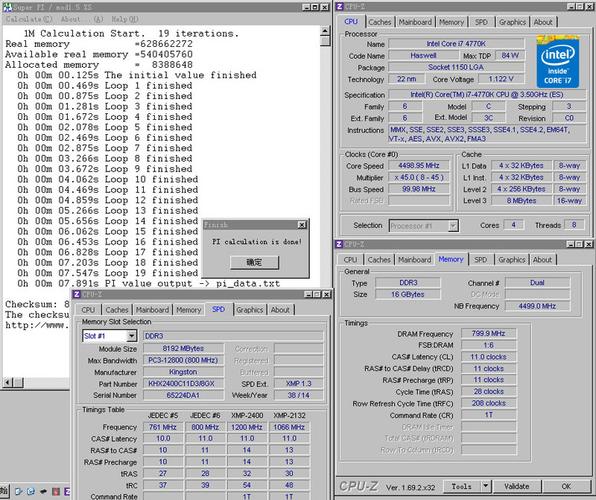Click the DRAM Frequency 799.9 MHz value
This screenshot has height=500, width=596.
pos(488,333)
